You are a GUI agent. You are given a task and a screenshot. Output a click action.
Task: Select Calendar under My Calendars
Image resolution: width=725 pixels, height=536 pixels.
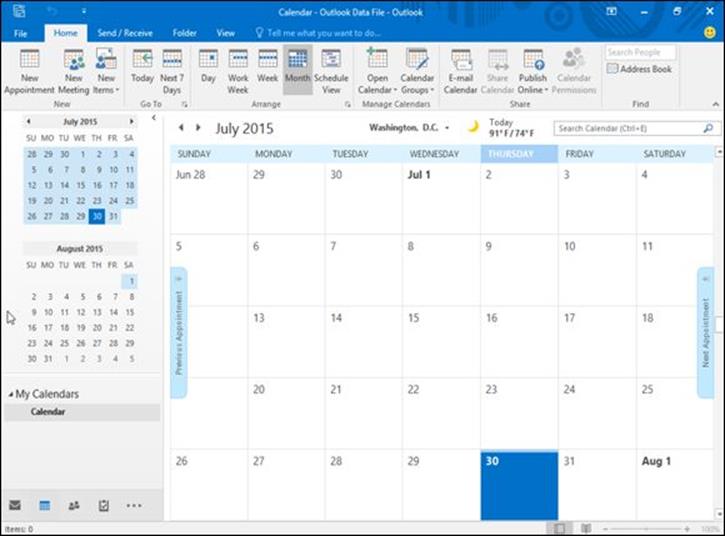(x=82, y=412)
